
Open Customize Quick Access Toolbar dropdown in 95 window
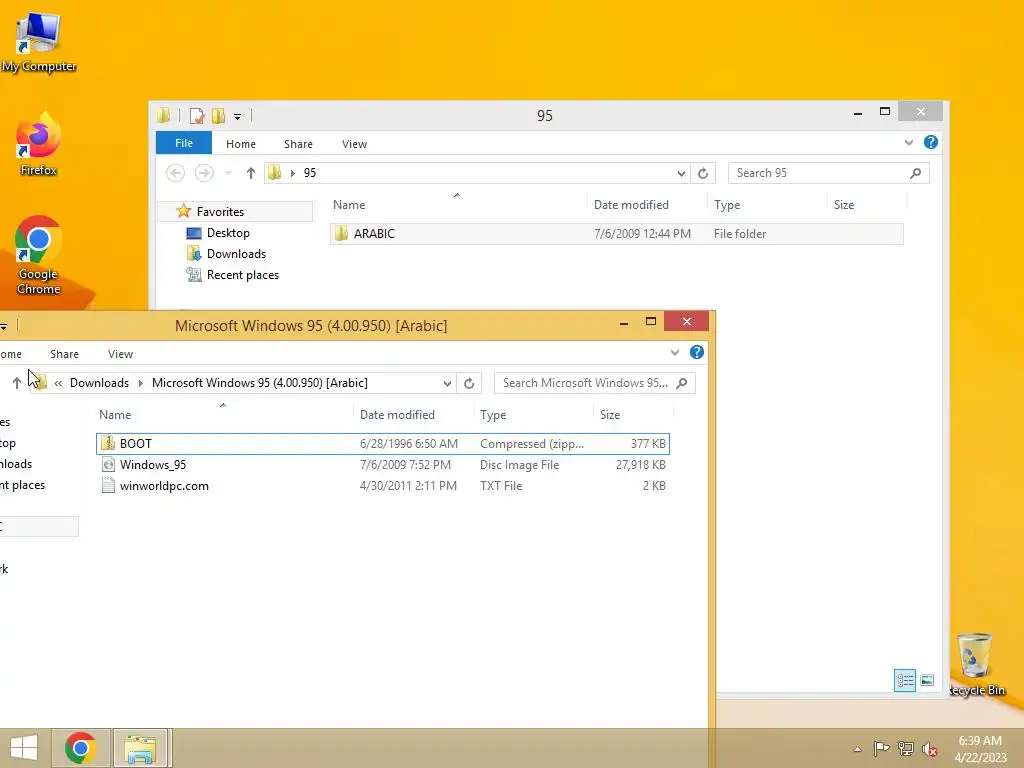pos(238,117)
